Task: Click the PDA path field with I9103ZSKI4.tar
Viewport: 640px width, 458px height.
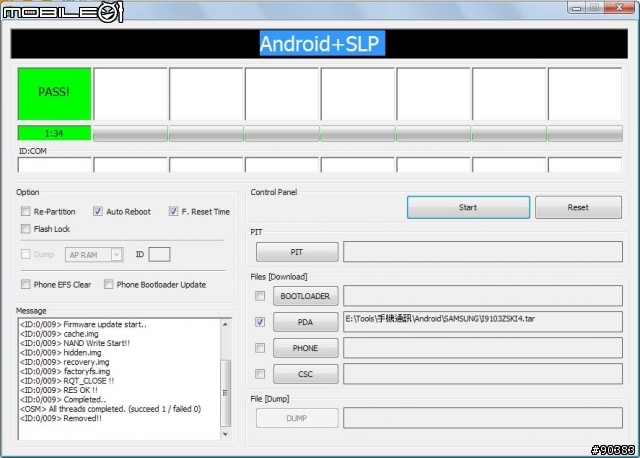Action: (x=483, y=322)
